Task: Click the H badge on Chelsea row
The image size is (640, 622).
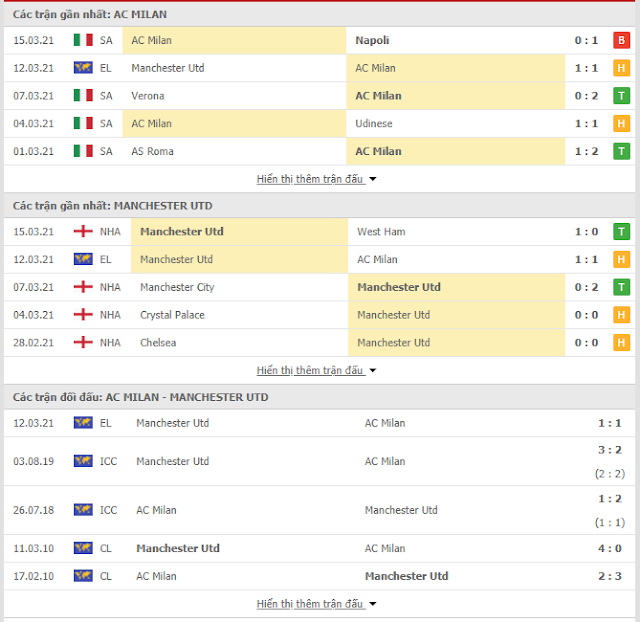Action: point(621,343)
